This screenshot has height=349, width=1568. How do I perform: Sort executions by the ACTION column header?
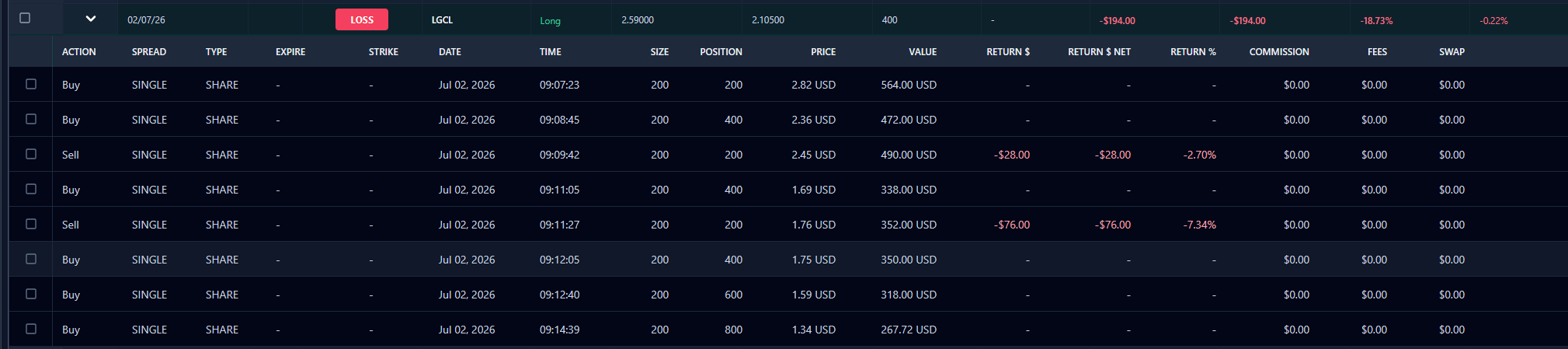(79, 52)
